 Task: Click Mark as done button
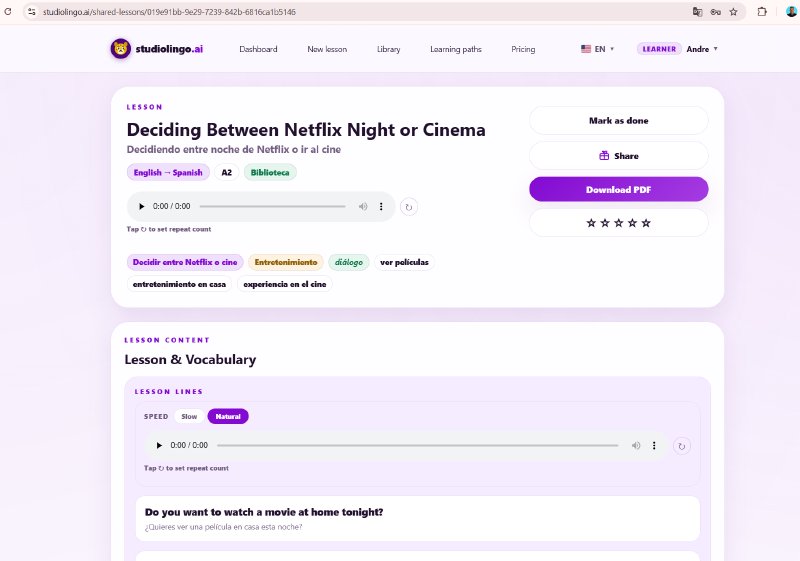click(618, 121)
